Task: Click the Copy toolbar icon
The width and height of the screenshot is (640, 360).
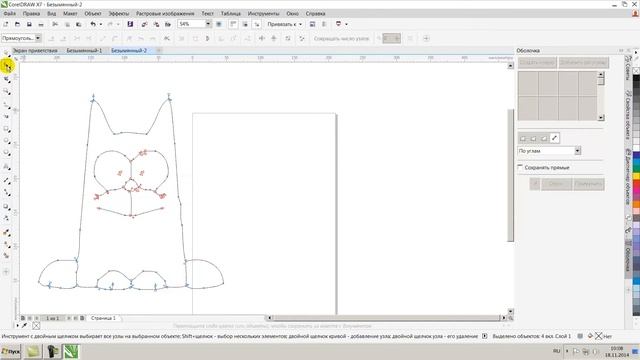Action: (x=67, y=24)
